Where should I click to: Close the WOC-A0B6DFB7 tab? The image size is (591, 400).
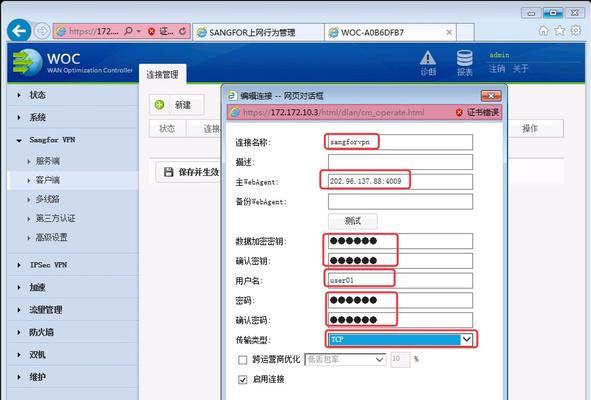coord(449,32)
